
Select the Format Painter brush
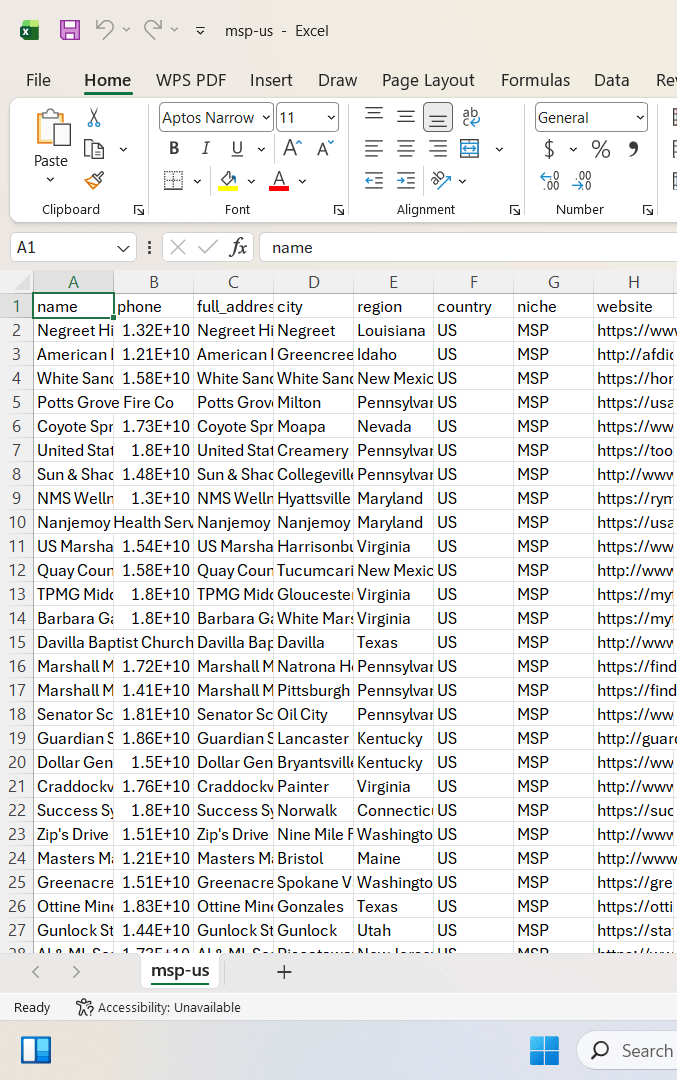click(94, 180)
